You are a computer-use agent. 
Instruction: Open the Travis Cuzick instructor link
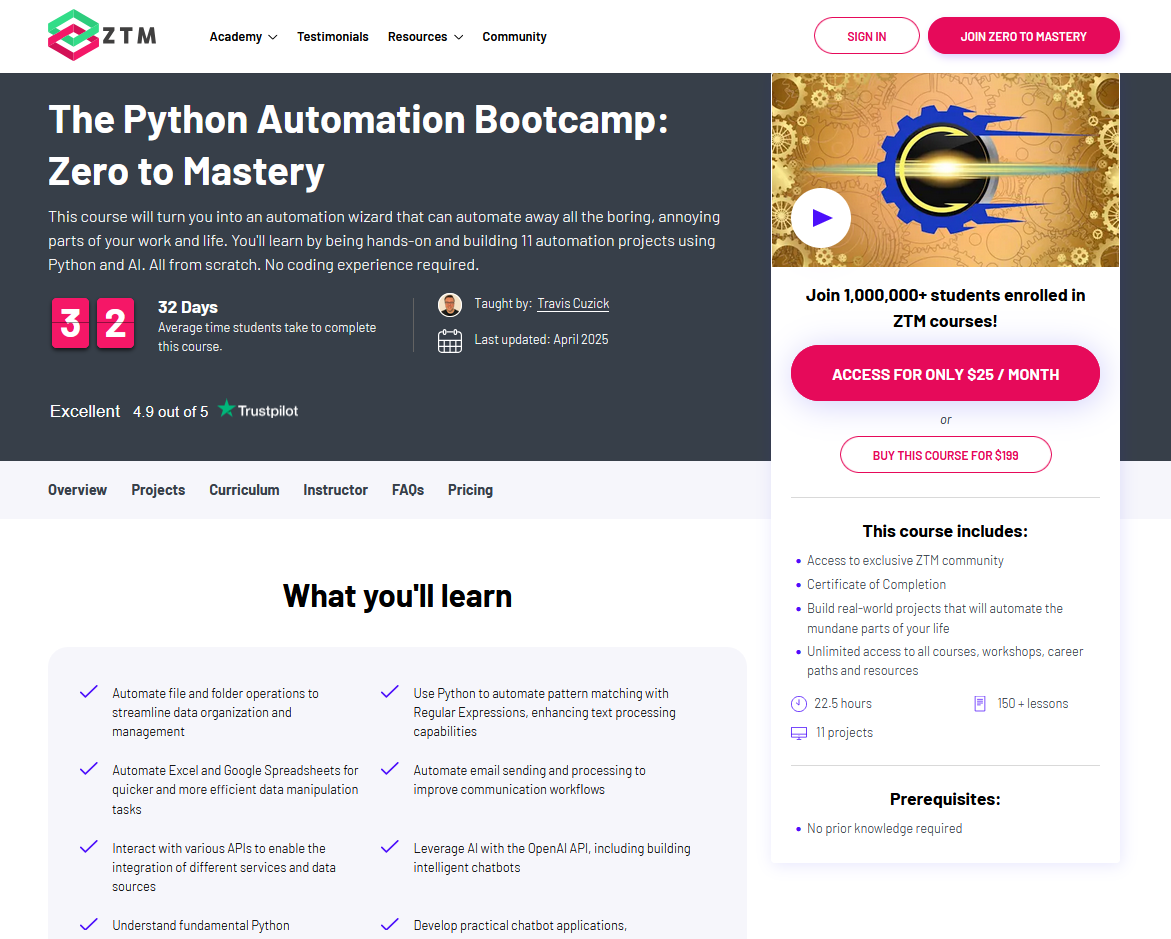tap(574, 304)
